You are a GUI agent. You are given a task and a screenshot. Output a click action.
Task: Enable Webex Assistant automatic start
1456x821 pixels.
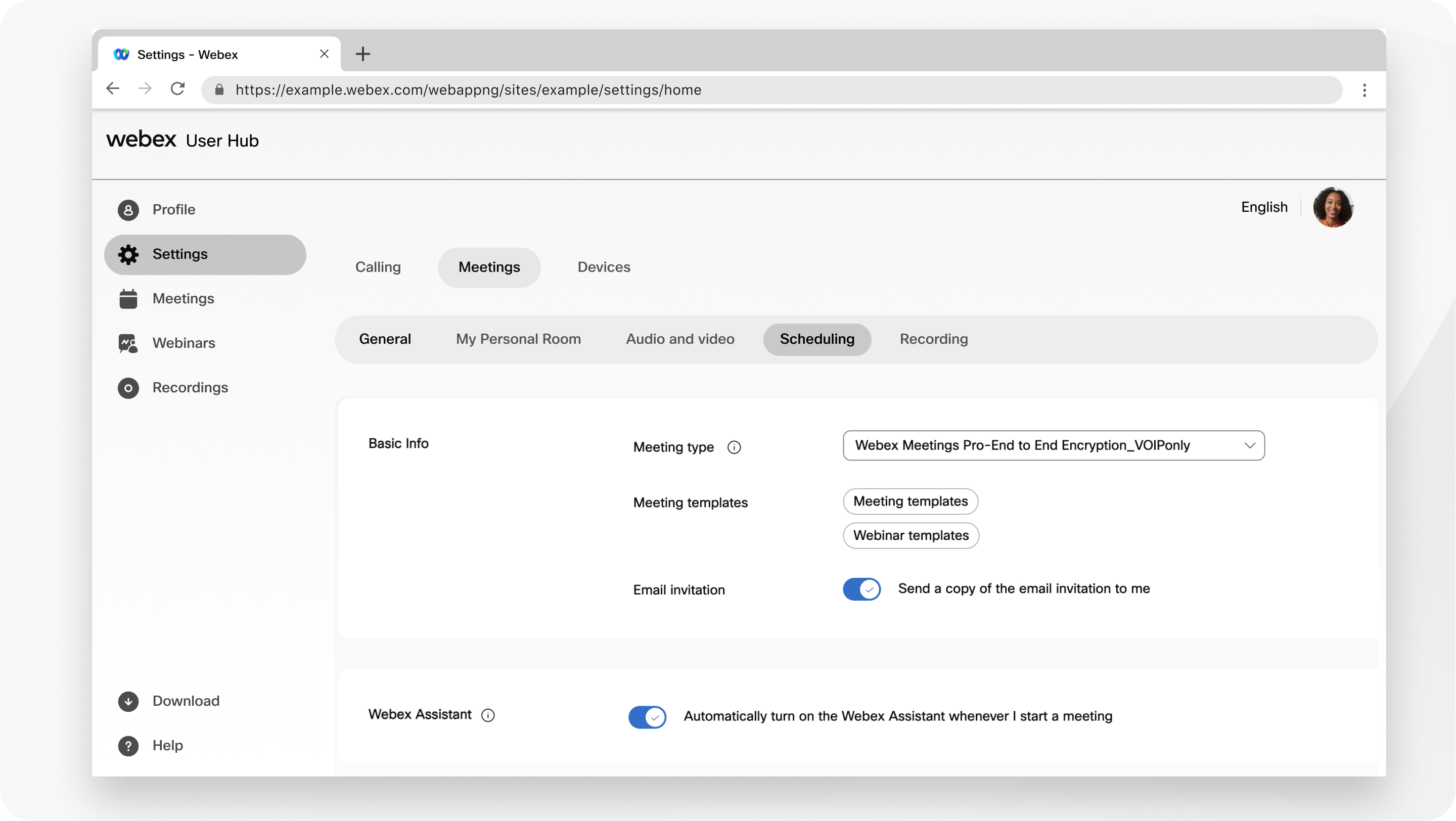[x=647, y=716]
